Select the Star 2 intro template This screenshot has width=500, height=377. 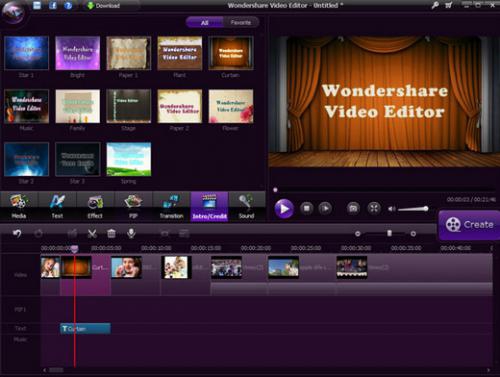pyautogui.click(x=26, y=159)
